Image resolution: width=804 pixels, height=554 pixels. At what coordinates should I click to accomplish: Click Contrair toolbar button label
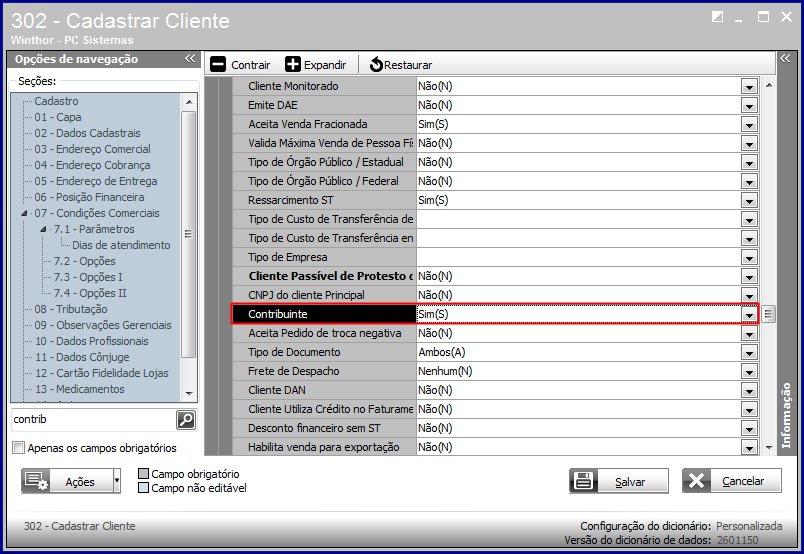pyautogui.click(x=250, y=65)
